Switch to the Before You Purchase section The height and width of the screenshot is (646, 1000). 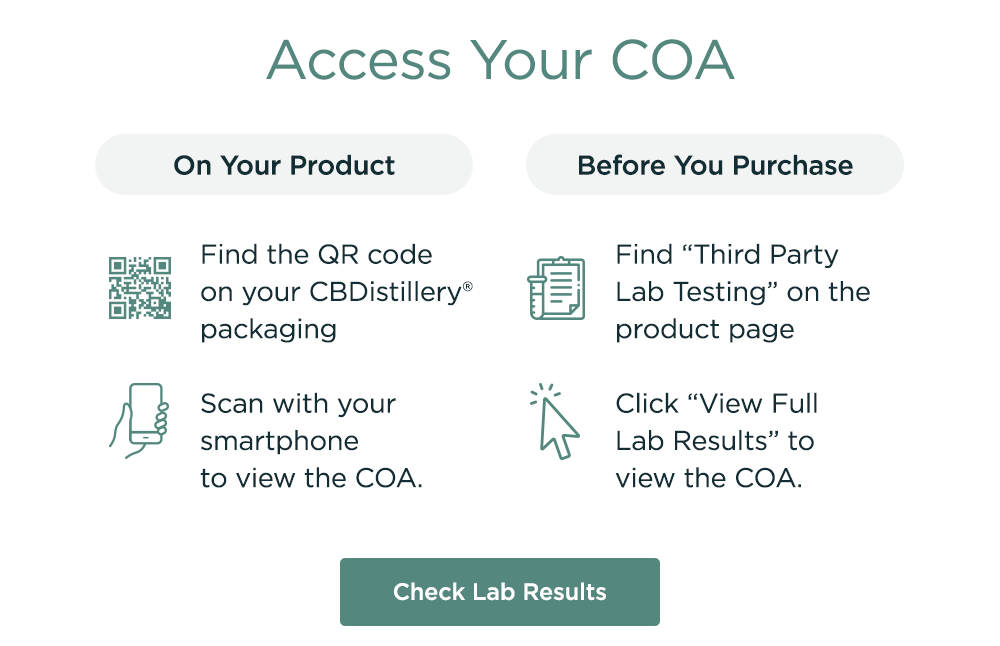click(714, 164)
